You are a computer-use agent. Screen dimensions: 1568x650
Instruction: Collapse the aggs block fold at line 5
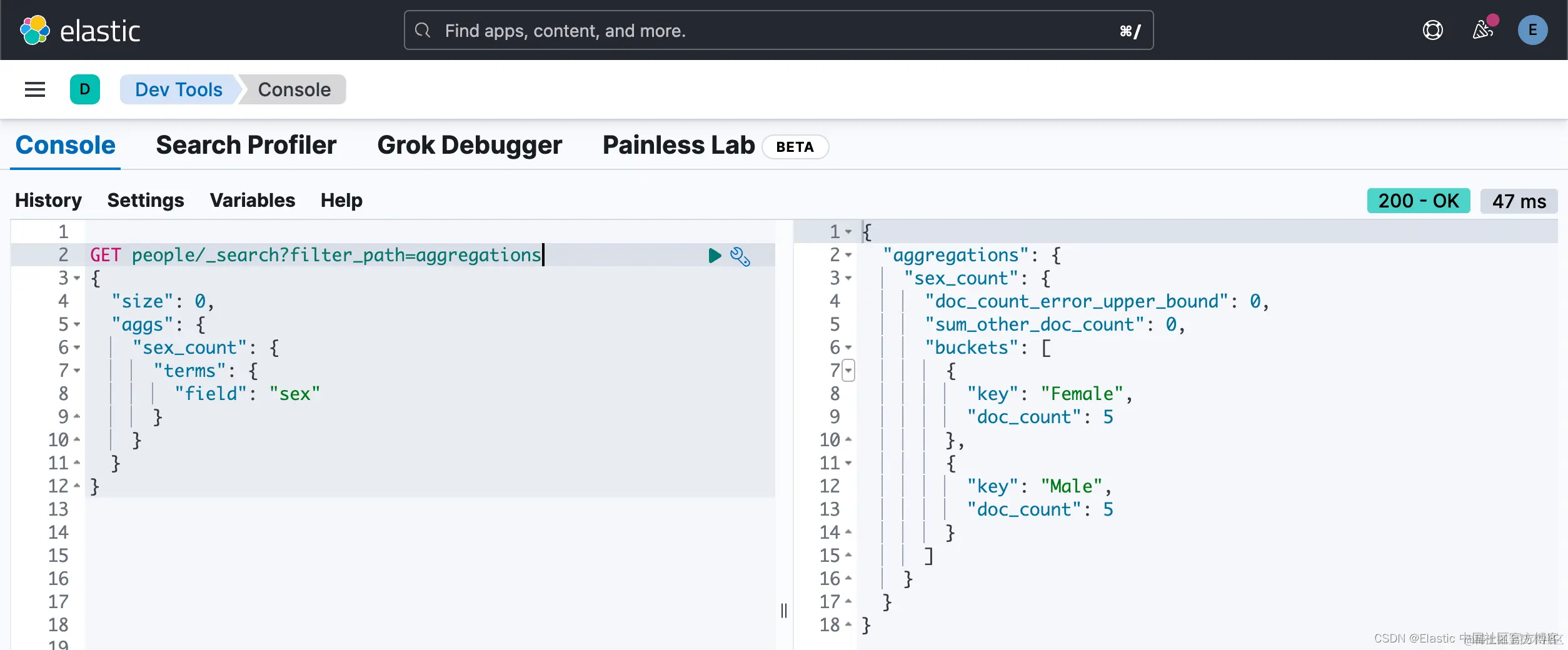coord(77,324)
